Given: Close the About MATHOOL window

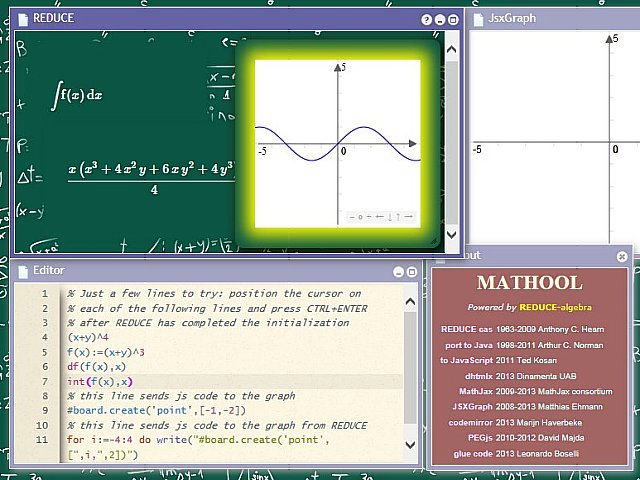Looking at the screenshot, I should [622, 256].
